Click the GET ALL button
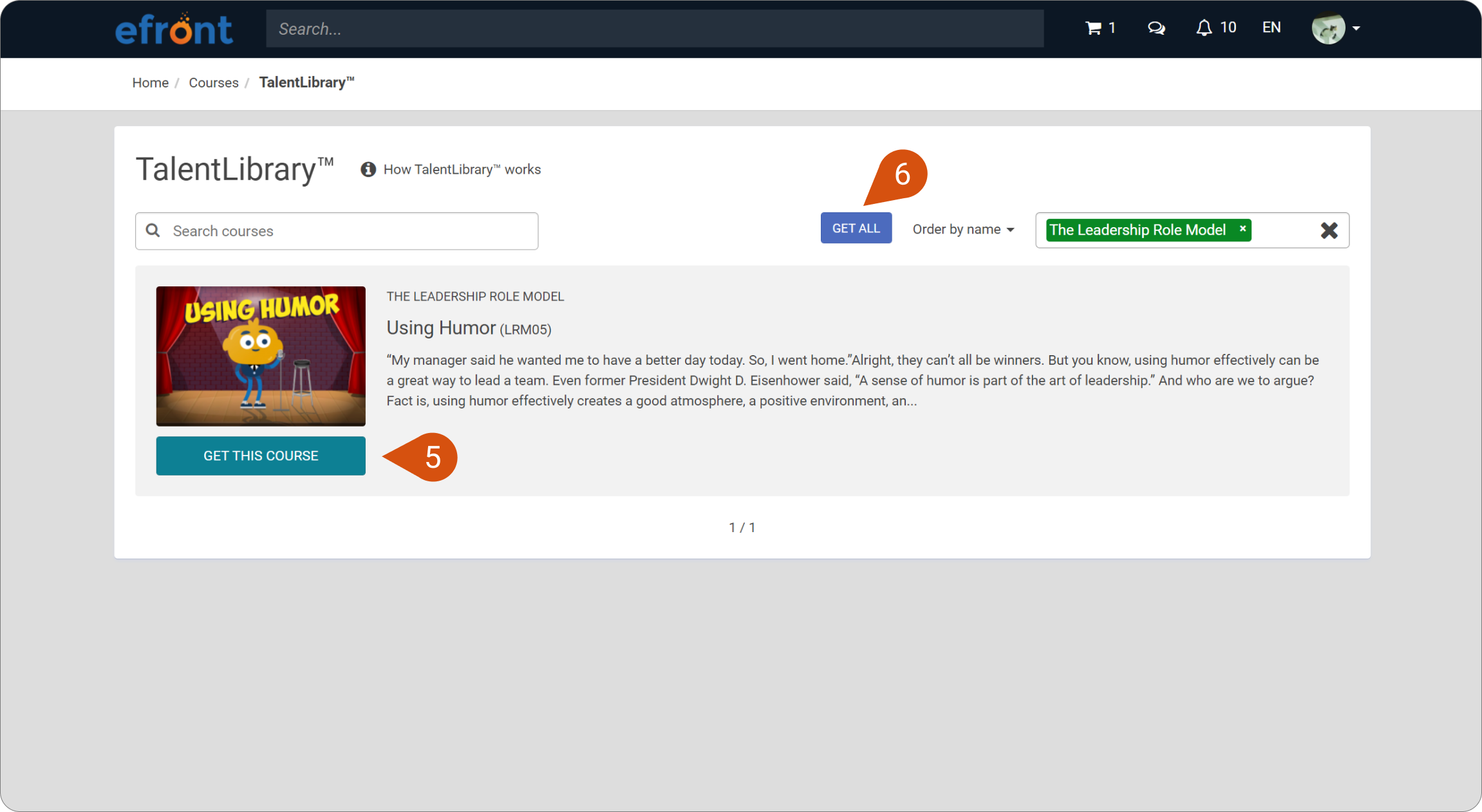Image resolution: width=1482 pixels, height=812 pixels. point(856,228)
